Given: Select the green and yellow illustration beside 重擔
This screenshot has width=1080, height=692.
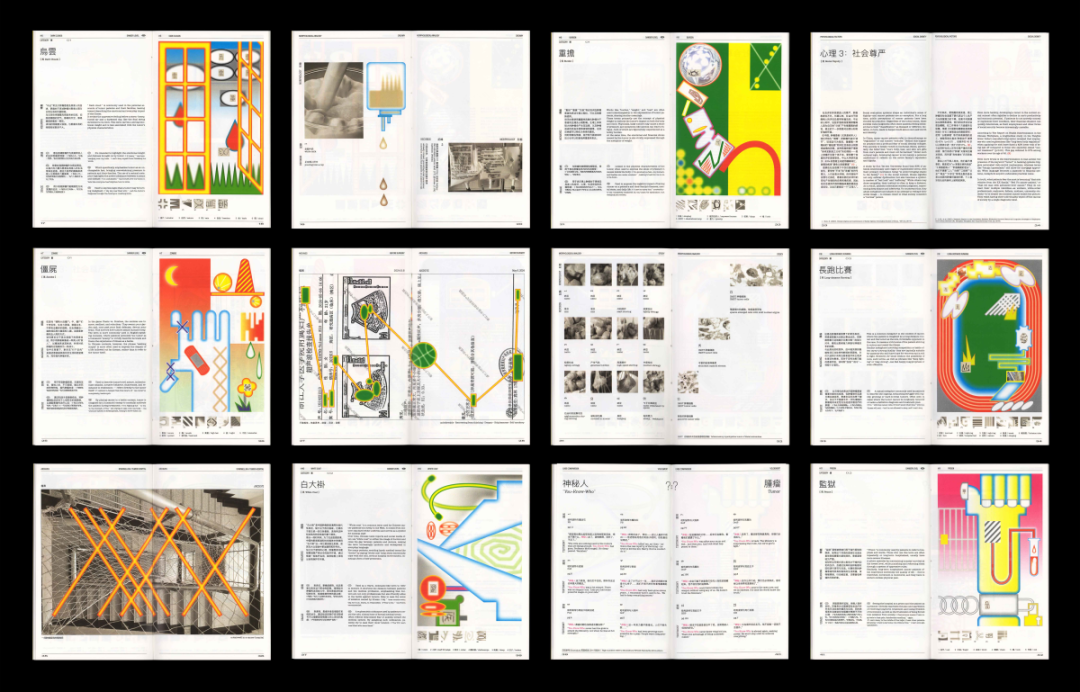Looking at the screenshot, I should point(729,118).
